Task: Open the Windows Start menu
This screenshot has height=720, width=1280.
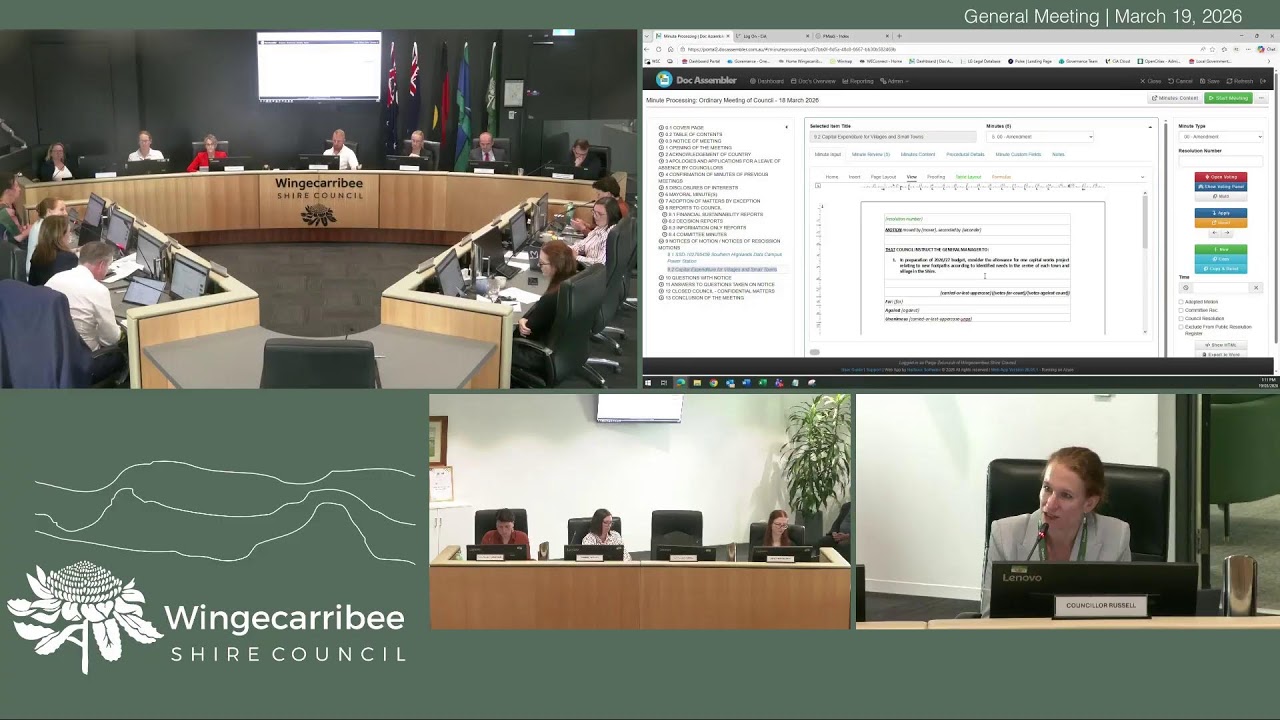Action: (x=647, y=382)
